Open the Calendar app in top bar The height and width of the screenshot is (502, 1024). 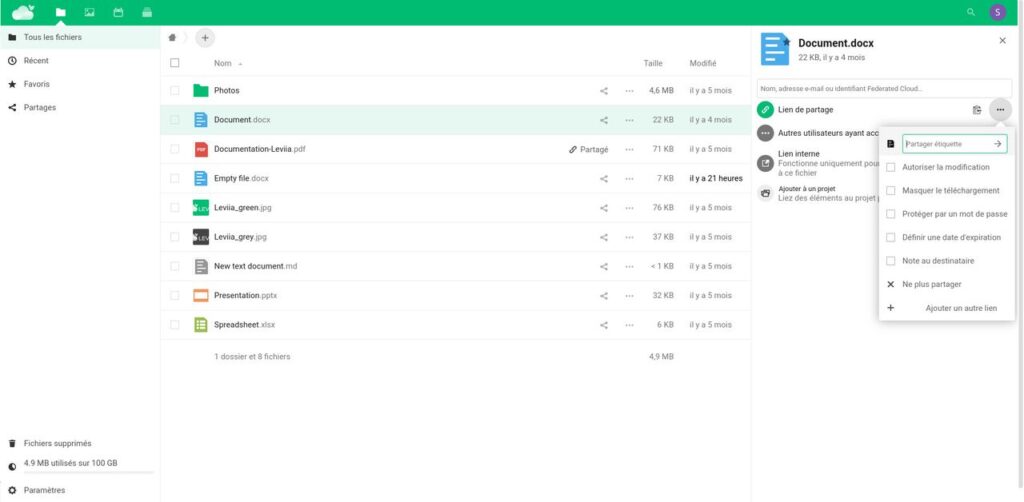click(118, 12)
